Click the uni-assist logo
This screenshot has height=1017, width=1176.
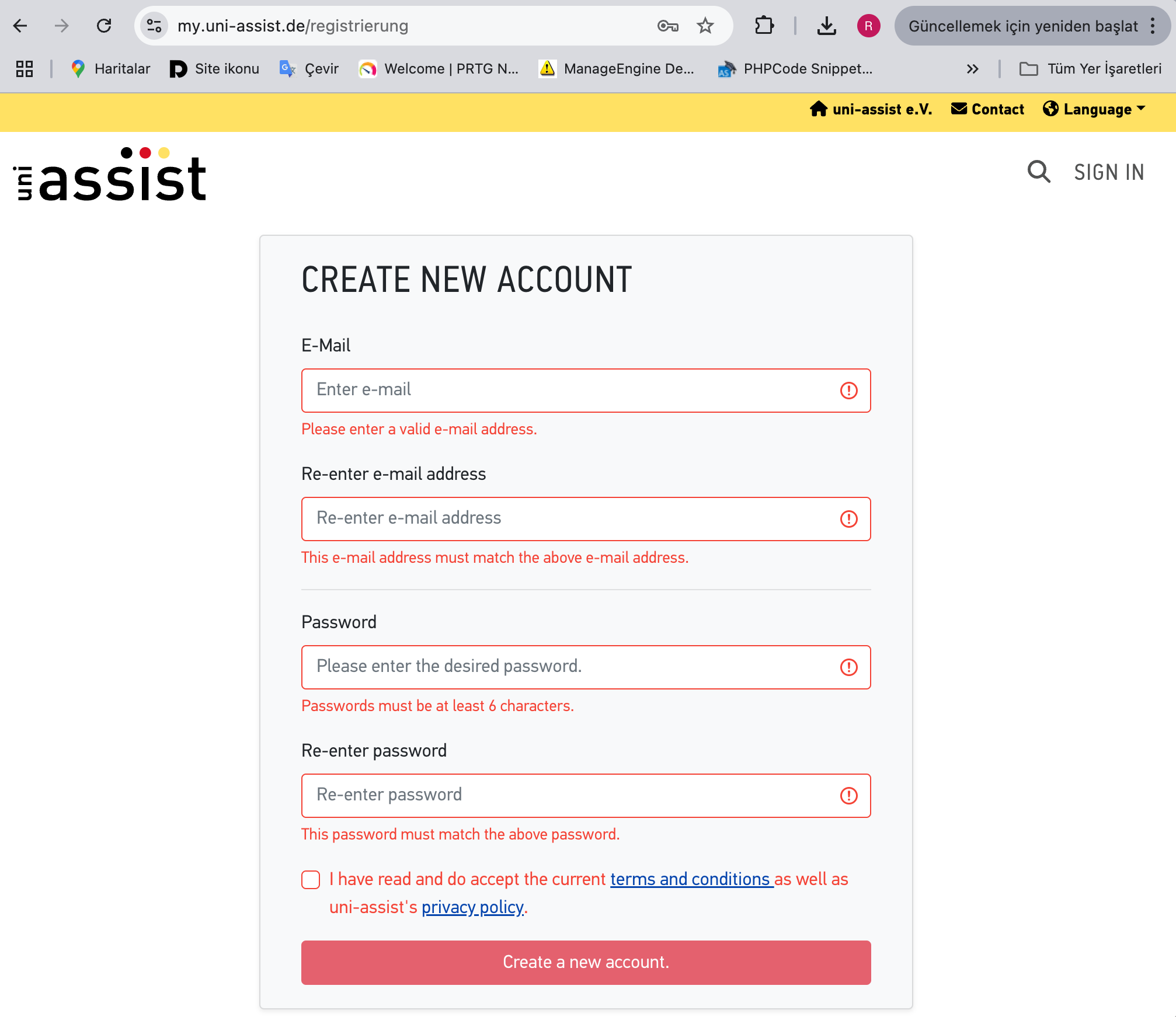(110, 174)
